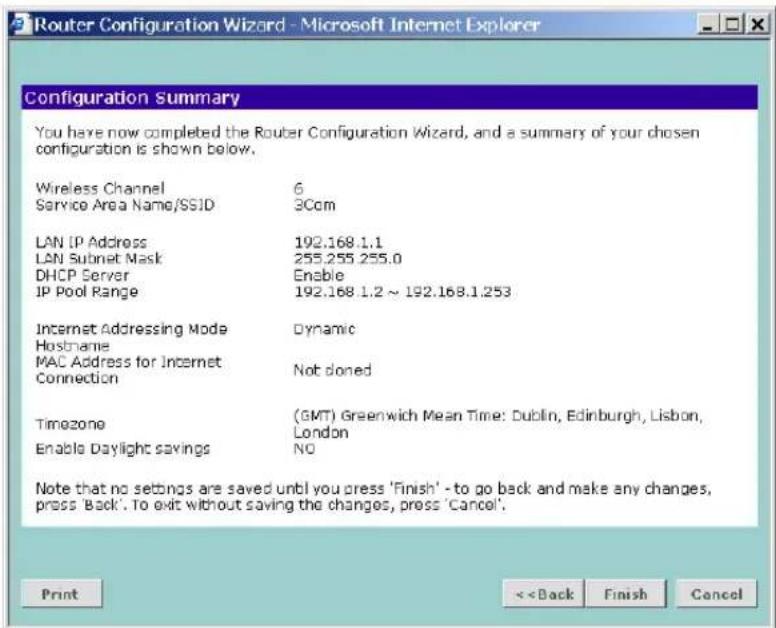Click the value Dynamic
This screenshot has width=776, height=628.
(x=324, y=329)
